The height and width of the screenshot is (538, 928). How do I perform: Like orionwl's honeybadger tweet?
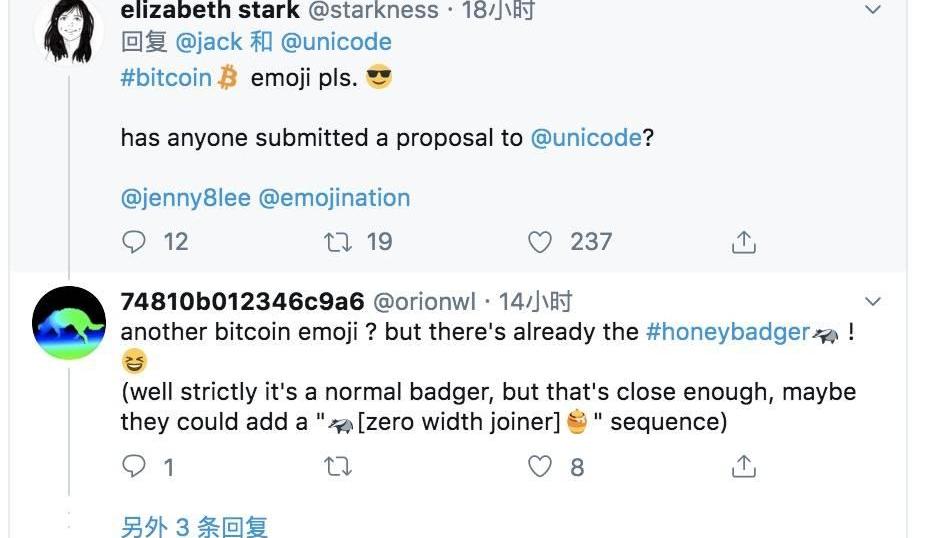tap(540, 467)
